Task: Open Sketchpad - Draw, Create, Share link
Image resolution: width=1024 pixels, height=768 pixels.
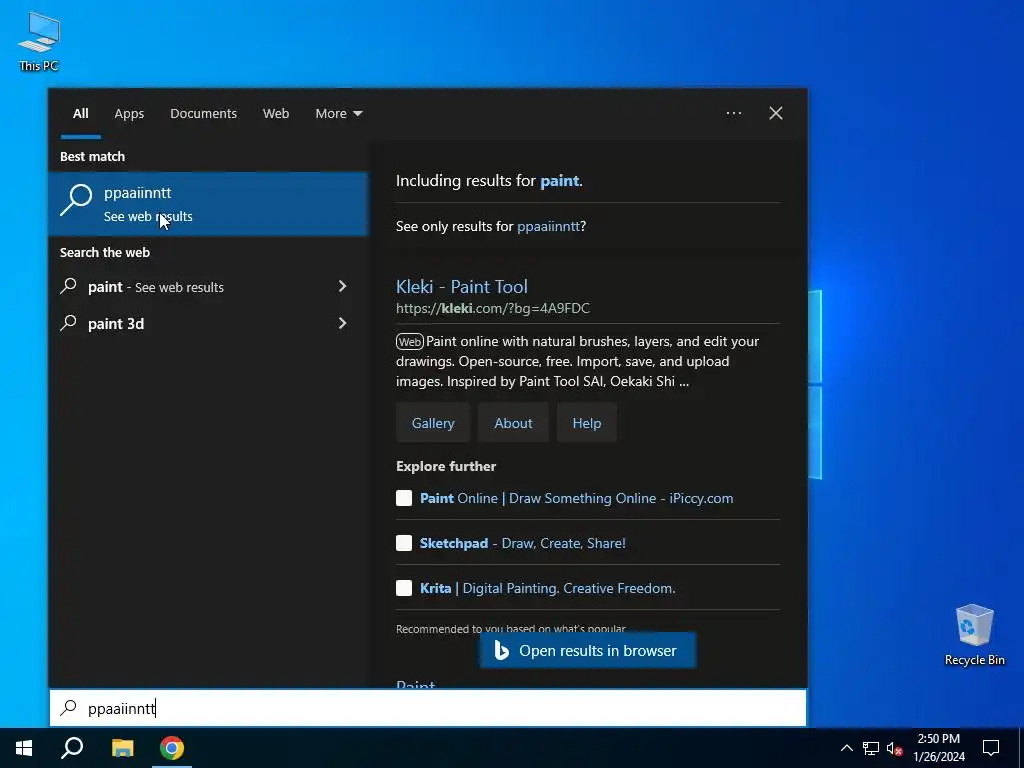Action: pos(522,543)
